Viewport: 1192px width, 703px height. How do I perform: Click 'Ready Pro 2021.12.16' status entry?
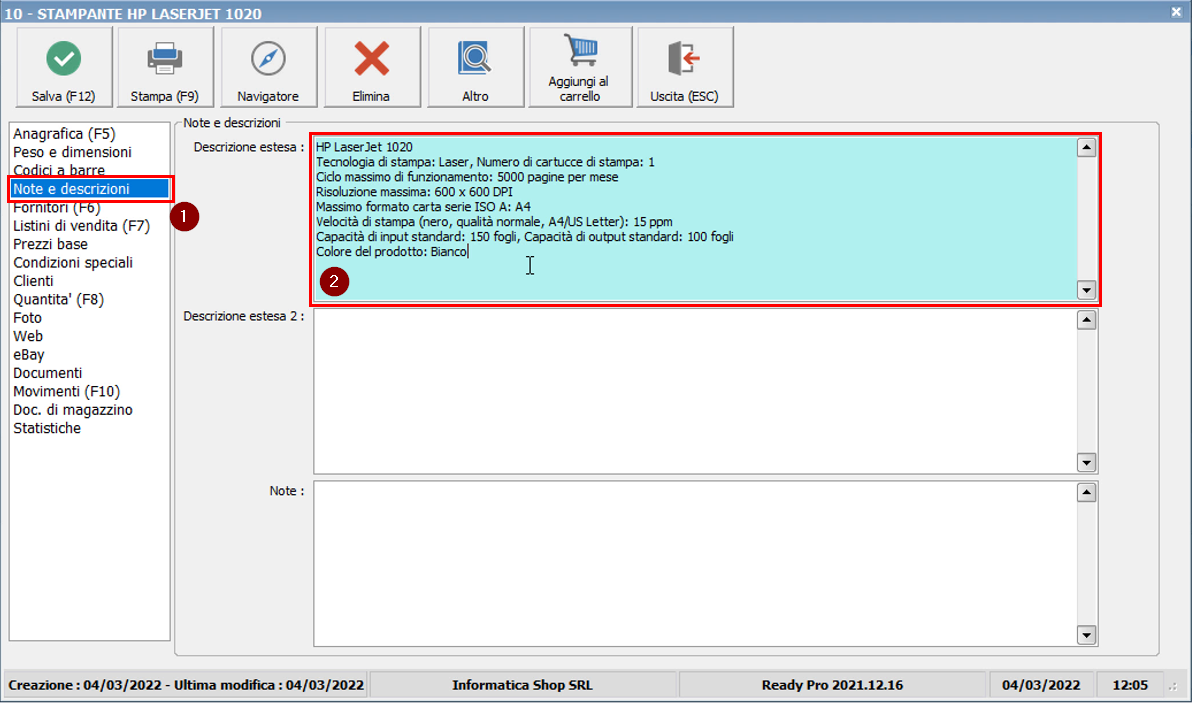click(832, 685)
